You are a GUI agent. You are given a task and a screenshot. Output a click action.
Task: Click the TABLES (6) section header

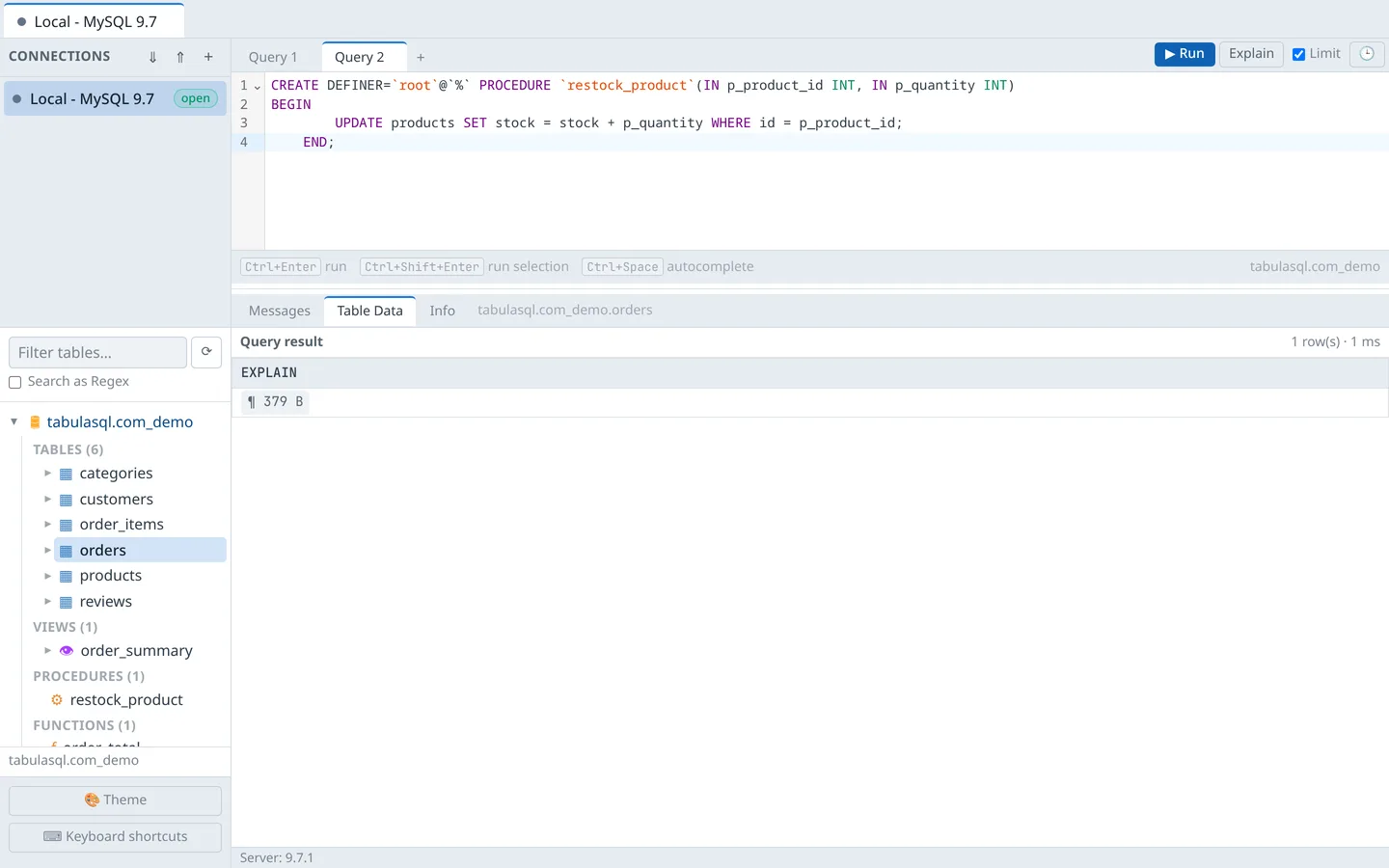tap(68, 449)
